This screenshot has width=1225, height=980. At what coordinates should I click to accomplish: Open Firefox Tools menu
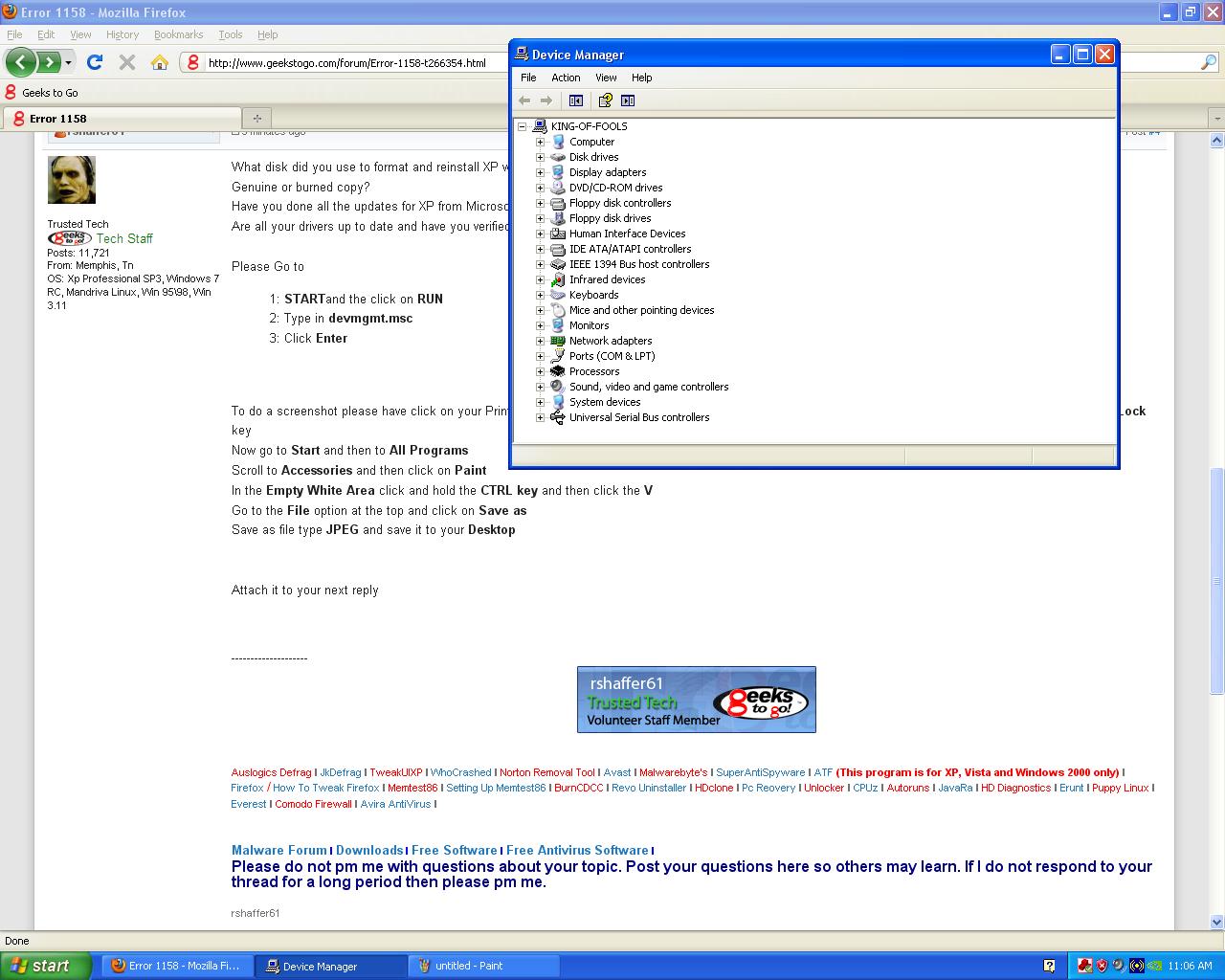(x=231, y=34)
